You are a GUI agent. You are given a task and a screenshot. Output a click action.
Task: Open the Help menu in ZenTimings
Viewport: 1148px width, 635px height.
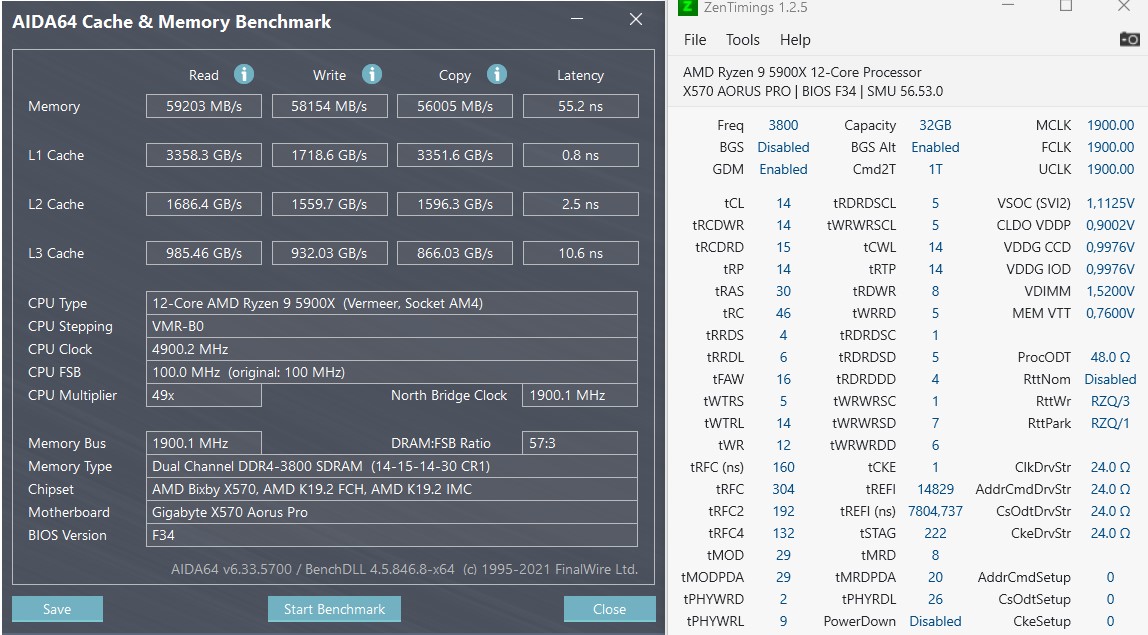coord(795,40)
